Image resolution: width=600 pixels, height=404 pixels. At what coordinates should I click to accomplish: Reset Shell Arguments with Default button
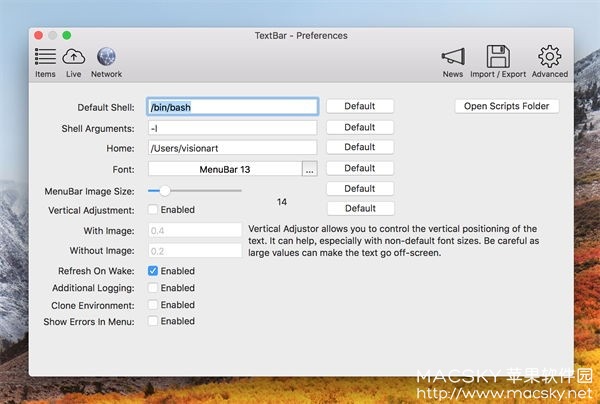(x=360, y=127)
